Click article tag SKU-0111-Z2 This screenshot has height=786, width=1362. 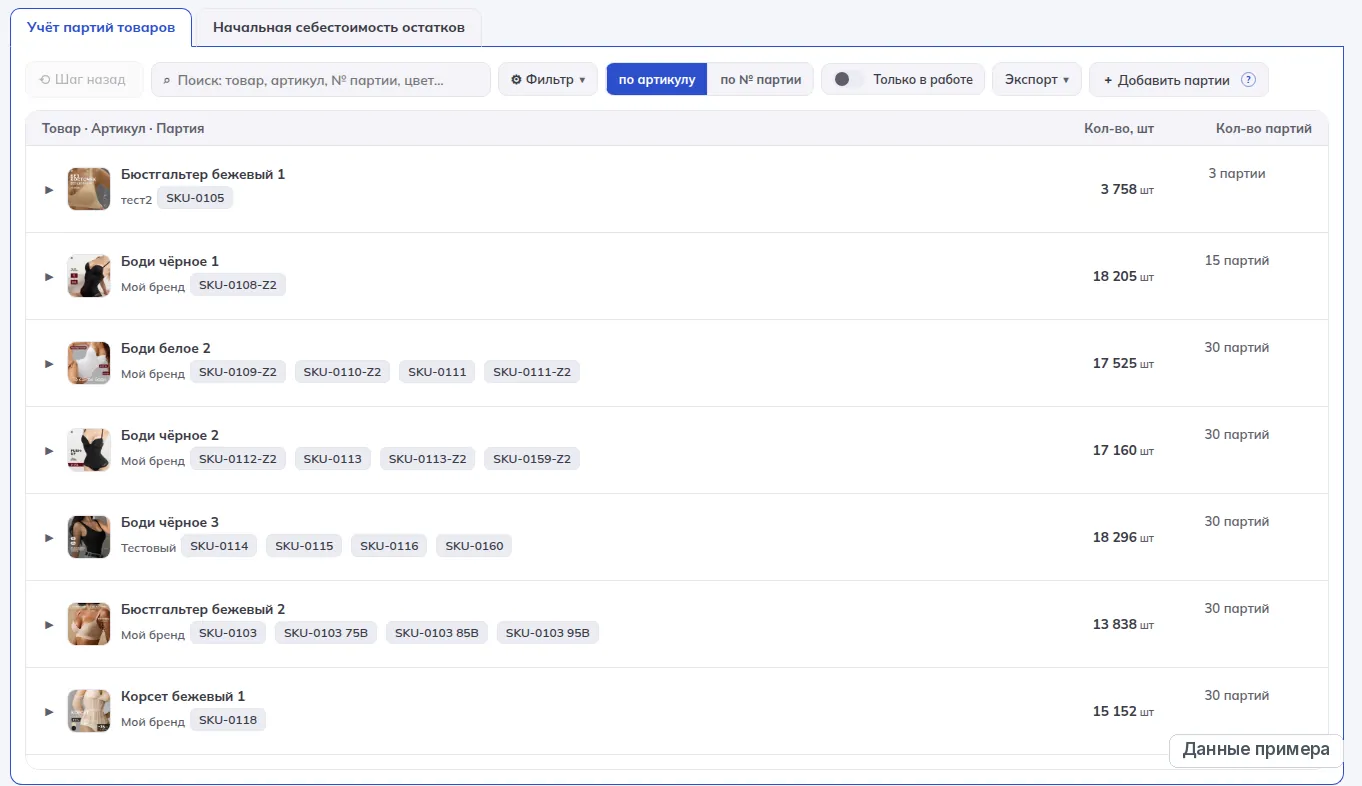point(532,372)
